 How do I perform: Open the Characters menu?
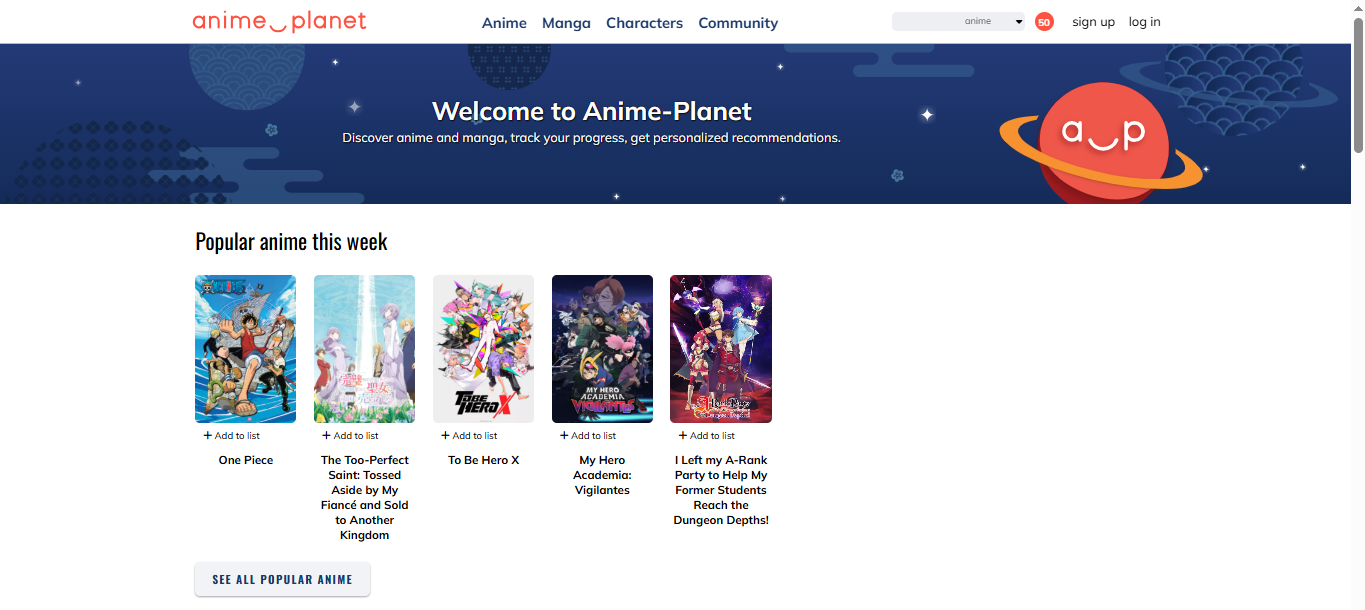644,23
